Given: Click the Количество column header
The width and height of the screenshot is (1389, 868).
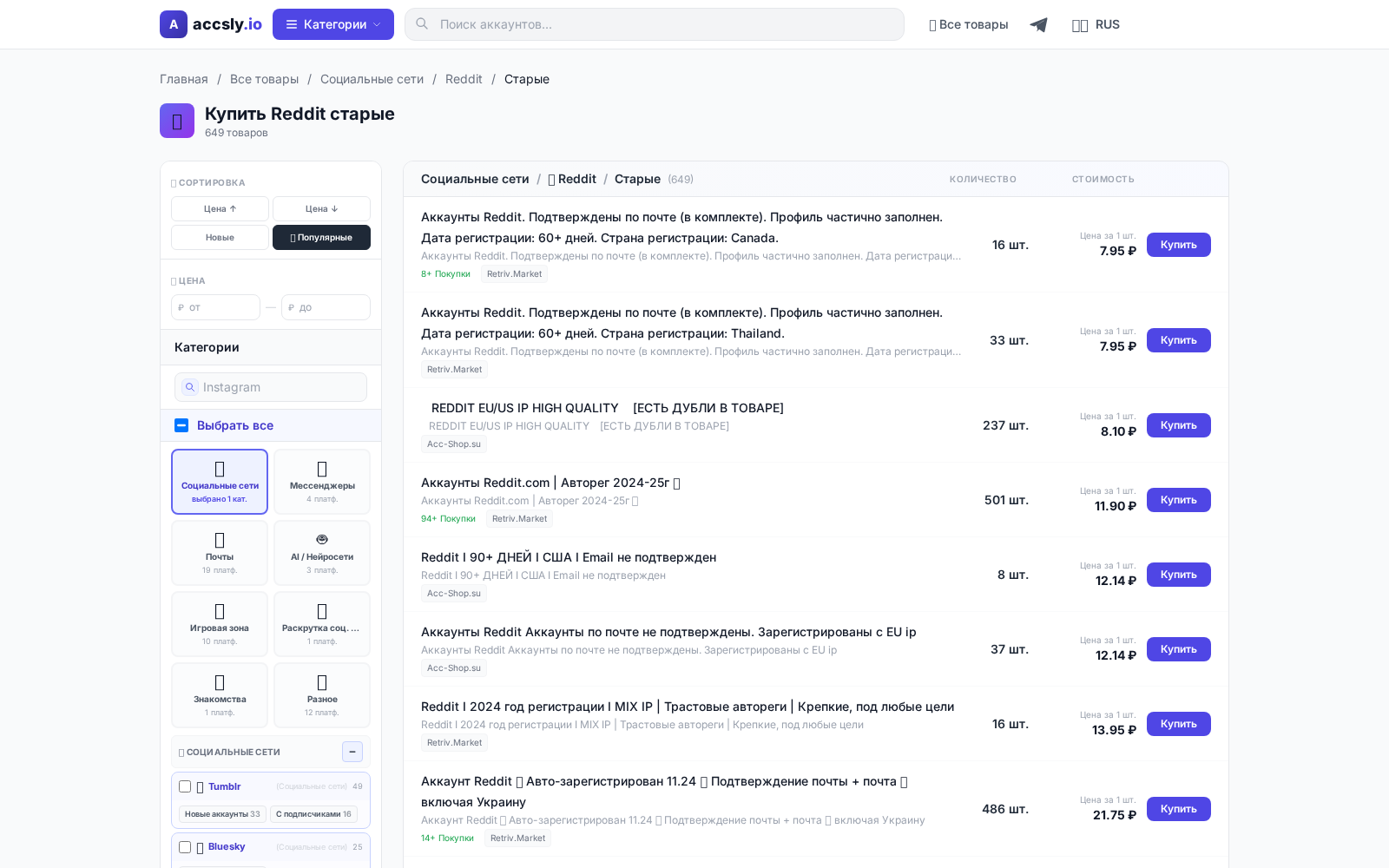Looking at the screenshot, I should point(983,180).
